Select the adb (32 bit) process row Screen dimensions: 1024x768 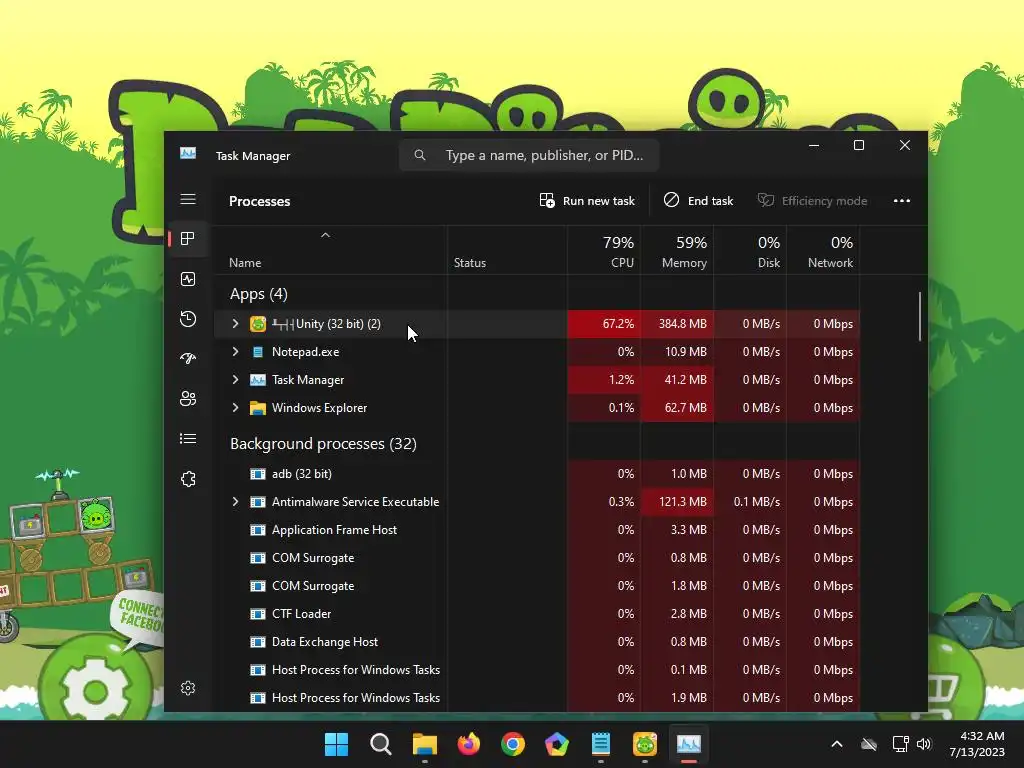pos(537,474)
